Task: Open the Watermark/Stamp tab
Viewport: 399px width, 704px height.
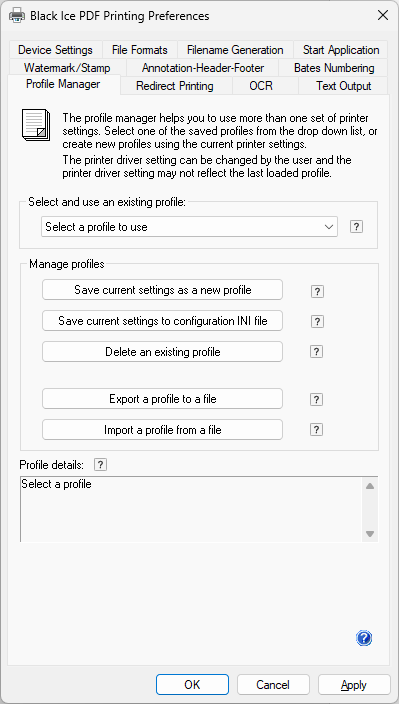Action: coord(67,68)
